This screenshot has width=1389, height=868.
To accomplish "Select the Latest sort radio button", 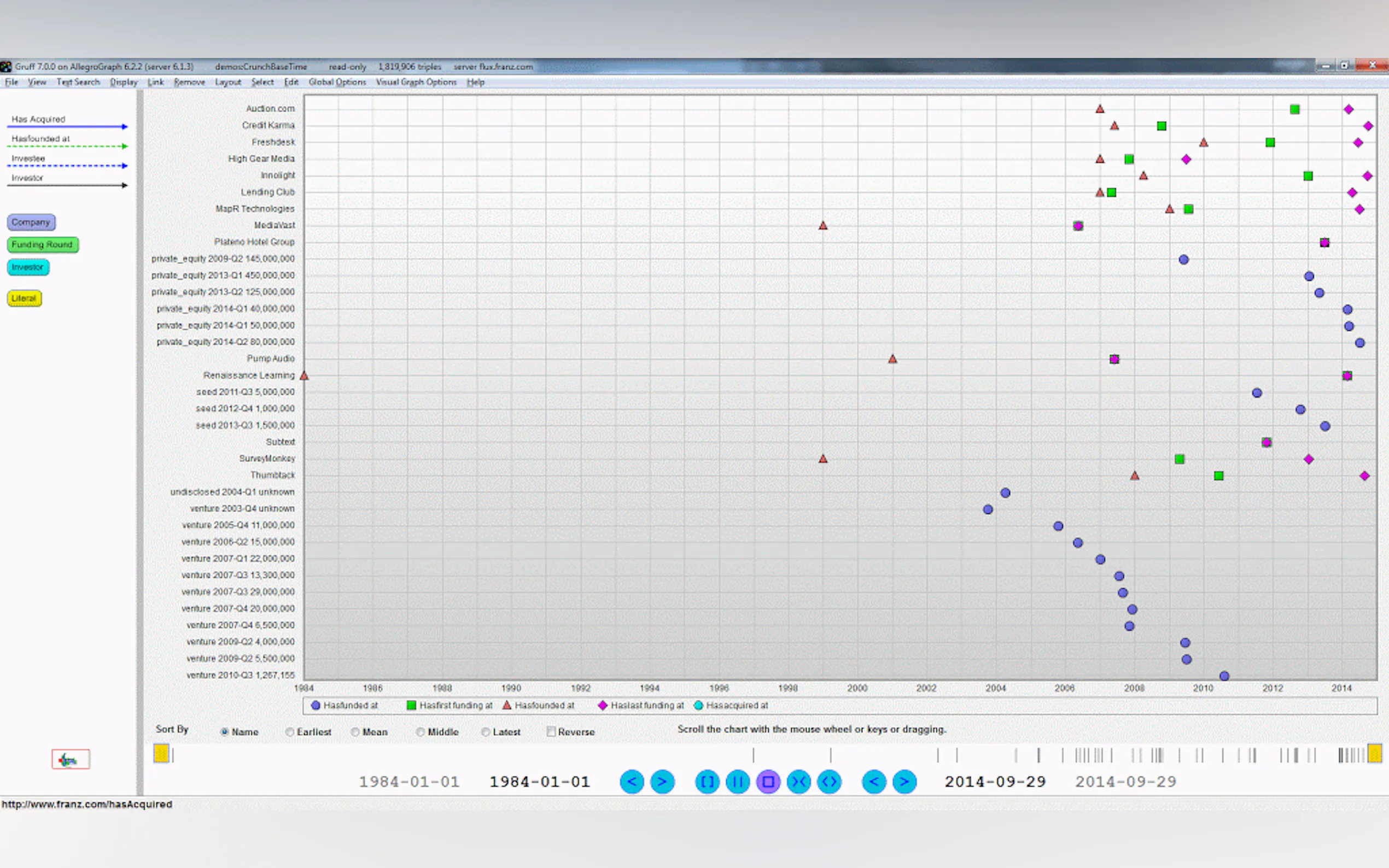I will pyautogui.click(x=486, y=732).
